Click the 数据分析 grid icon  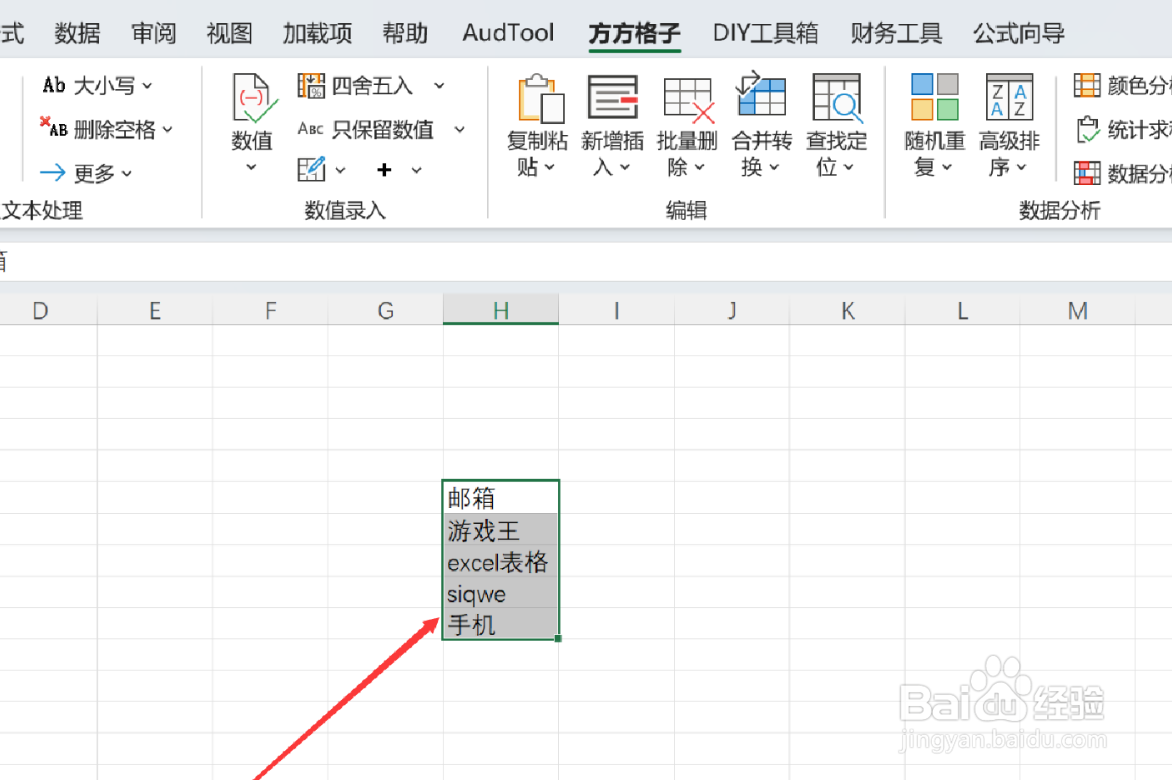point(1087,173)
